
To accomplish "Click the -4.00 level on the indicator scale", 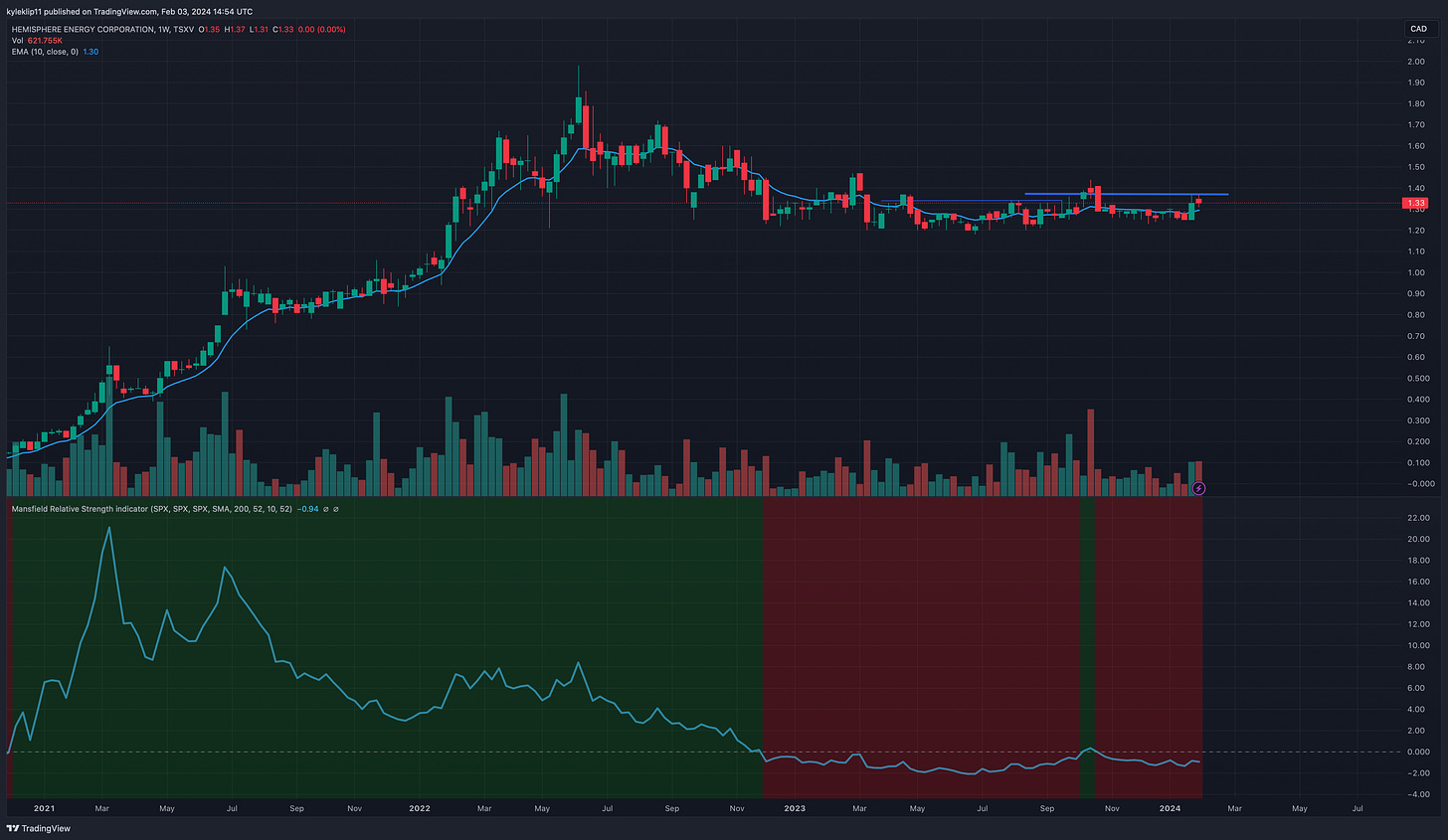I will (x=1418, y=794).
